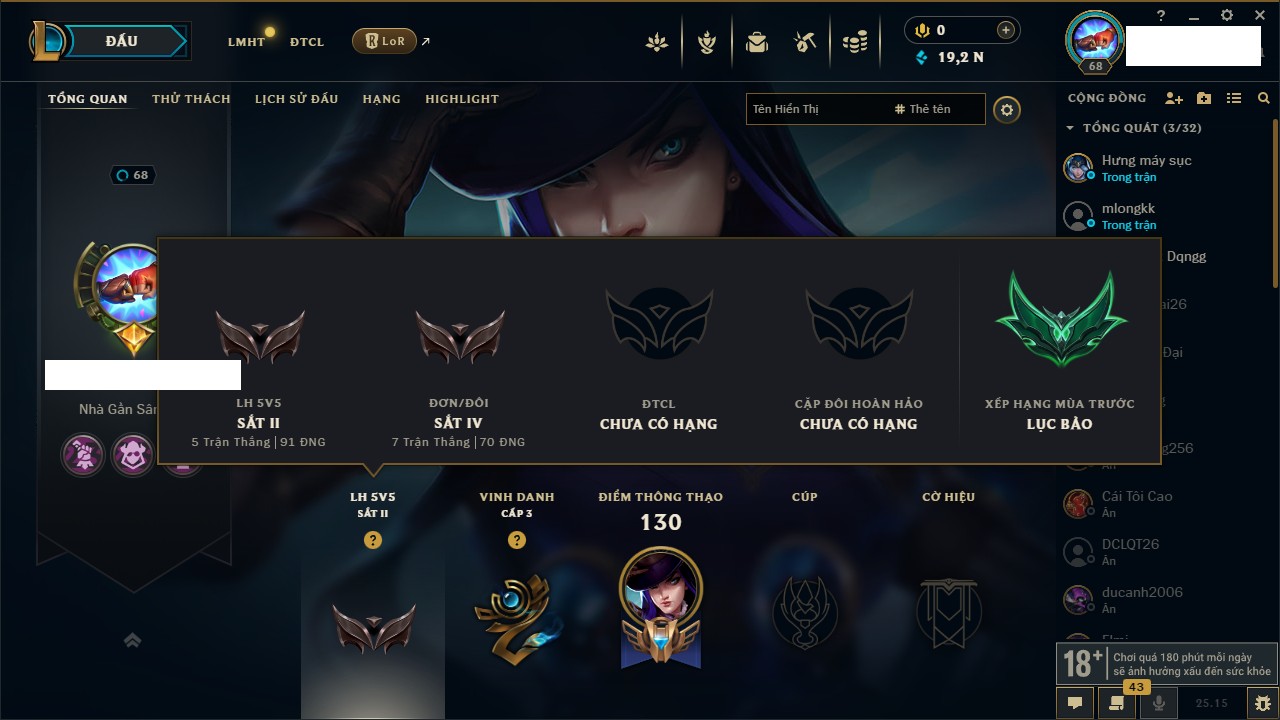Screen dimensions: 1280x720
Task: Click the ĐẤU play button
Action: pos(120,41)
